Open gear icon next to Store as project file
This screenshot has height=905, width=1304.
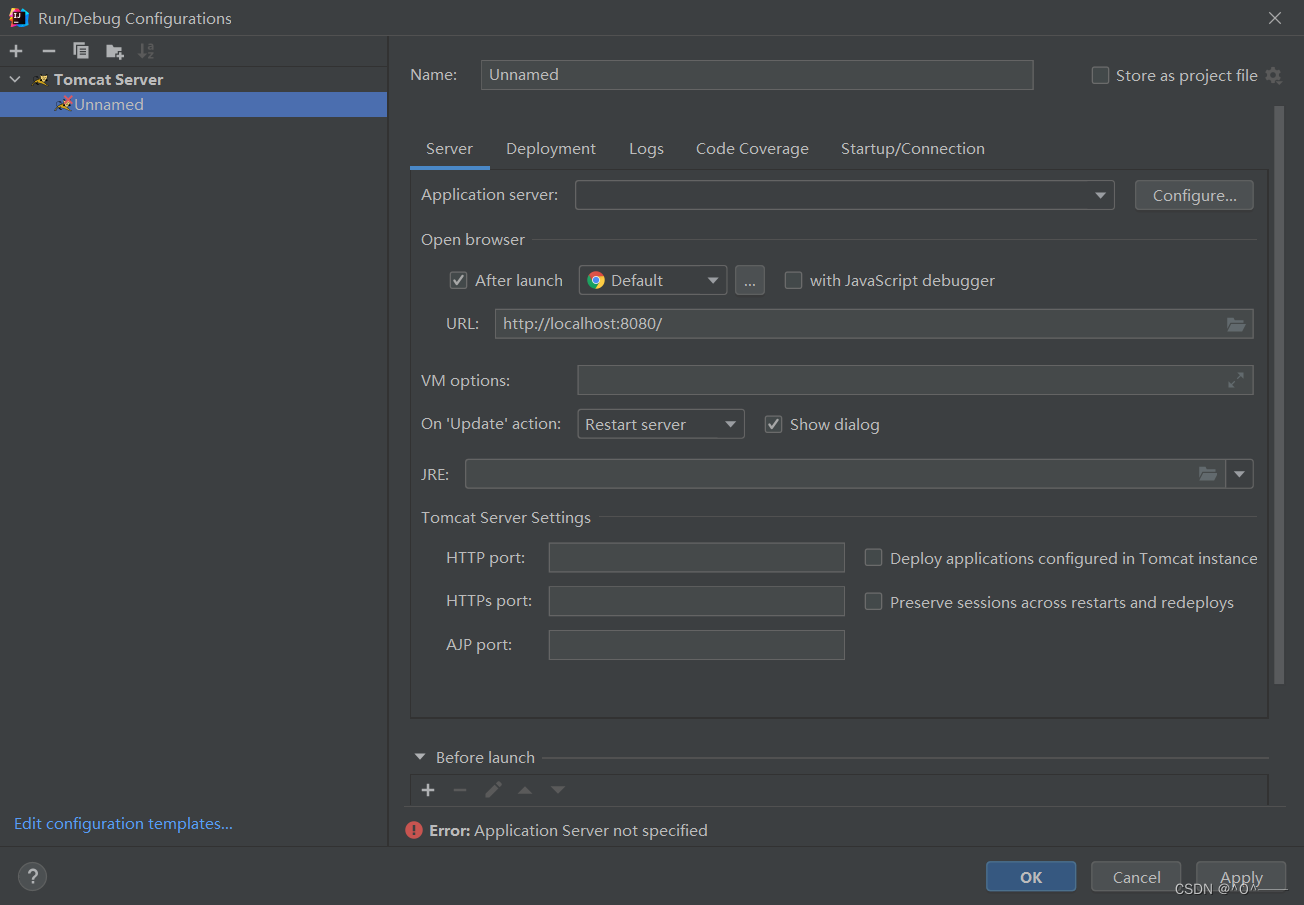[x=1273, y=75]
